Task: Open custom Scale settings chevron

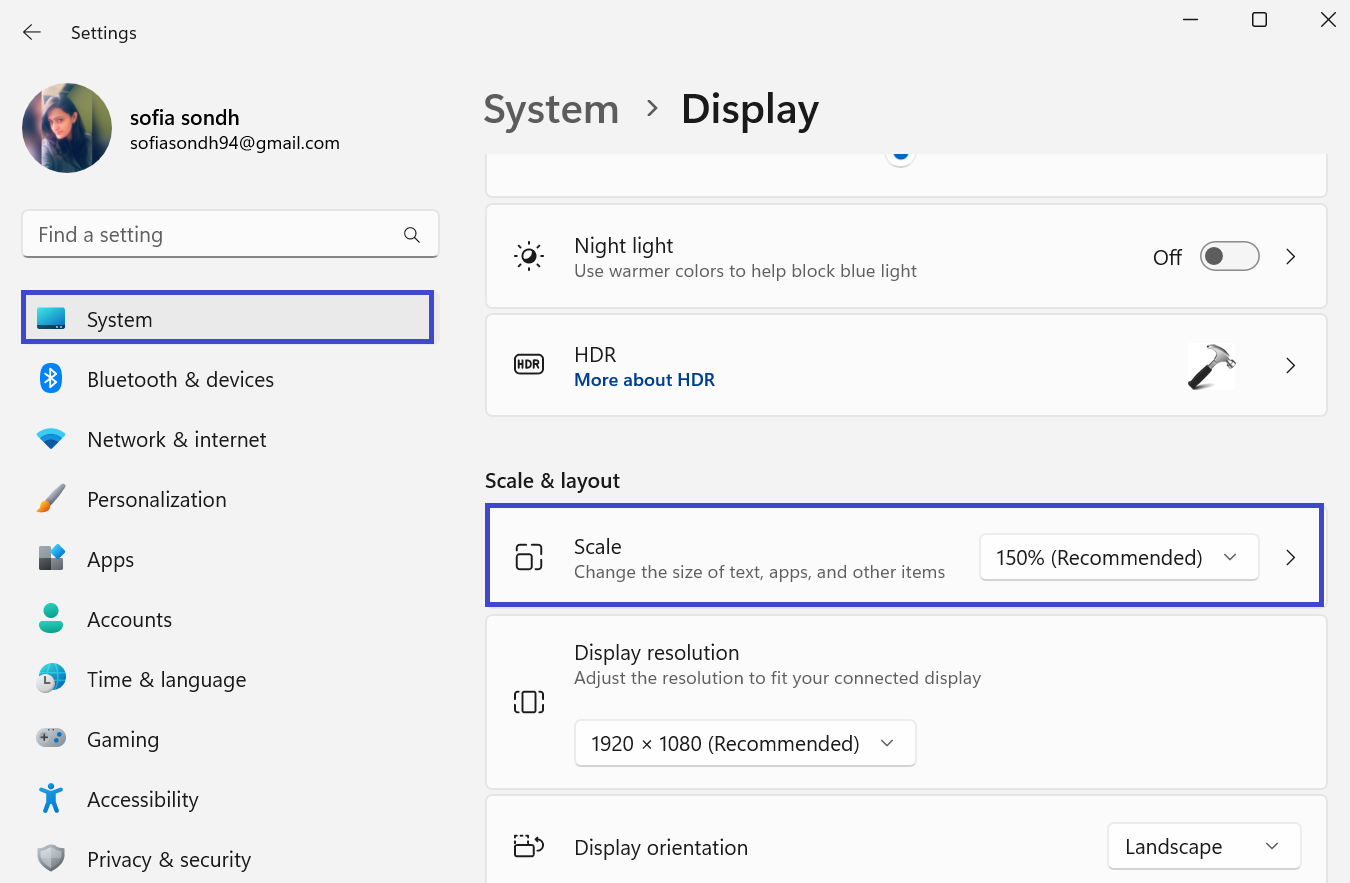Action: pos(1291,558)
